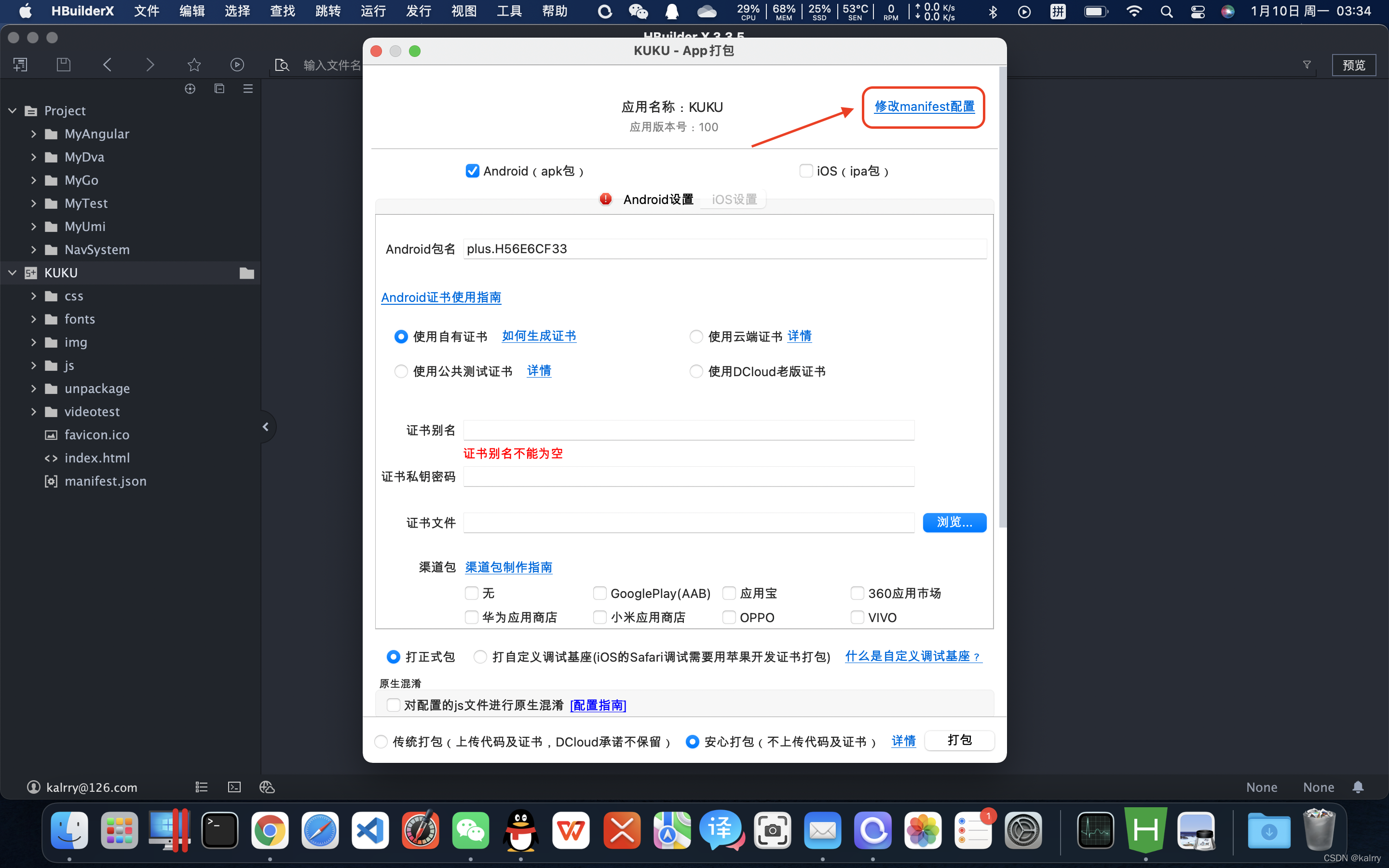Uncheck the Android apk package checkbox

(472, 171)
